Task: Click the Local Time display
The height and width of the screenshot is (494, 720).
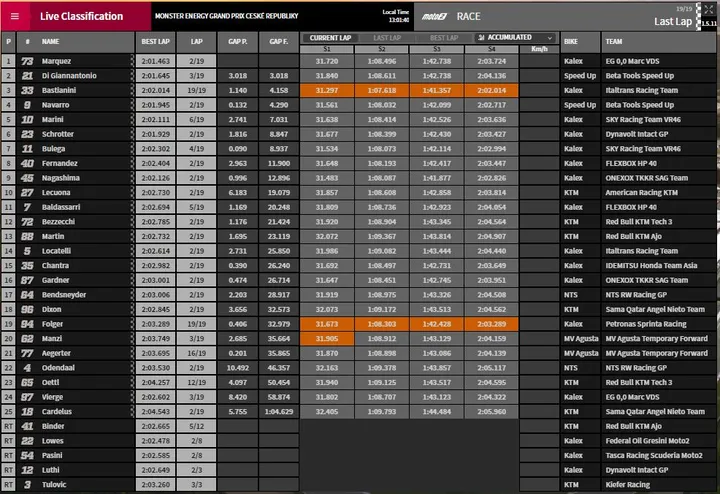Action: (395, 16)
